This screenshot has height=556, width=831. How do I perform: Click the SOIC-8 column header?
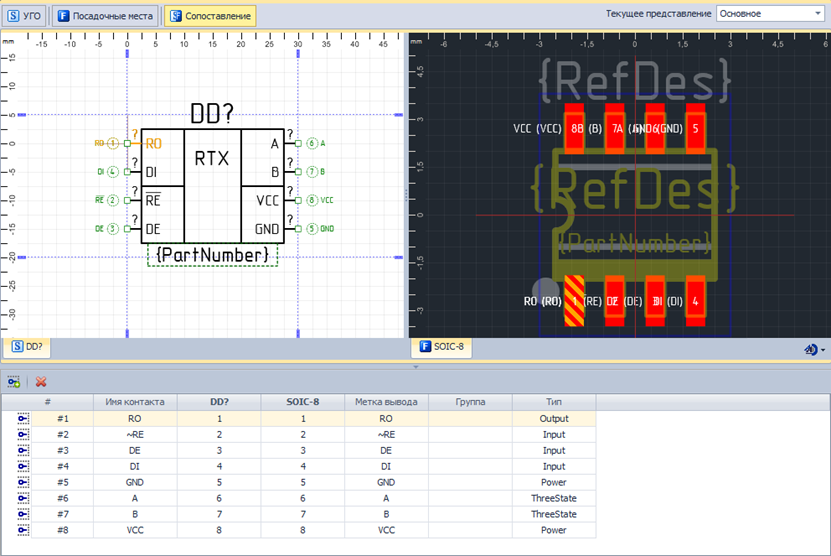point(303,402)
